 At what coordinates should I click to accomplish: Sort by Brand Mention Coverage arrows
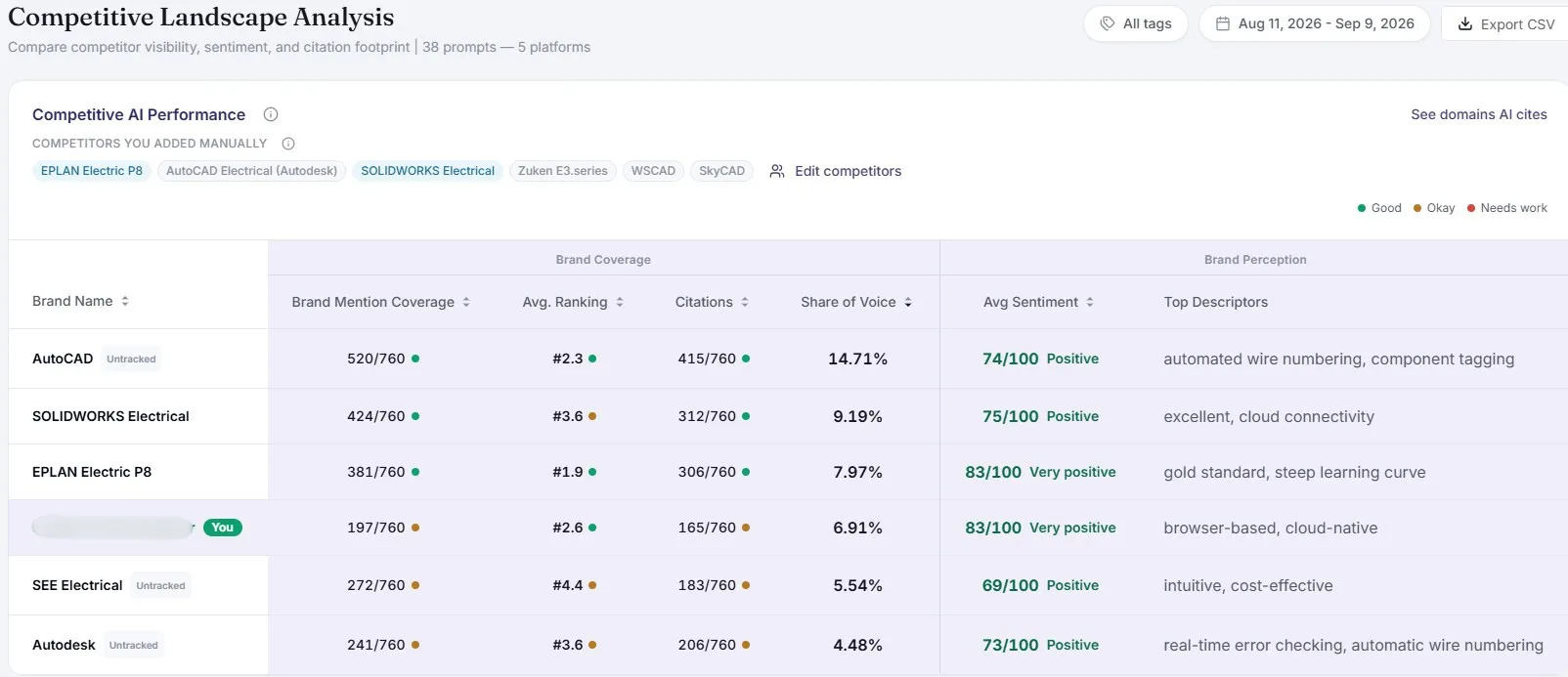click(466, 302)
